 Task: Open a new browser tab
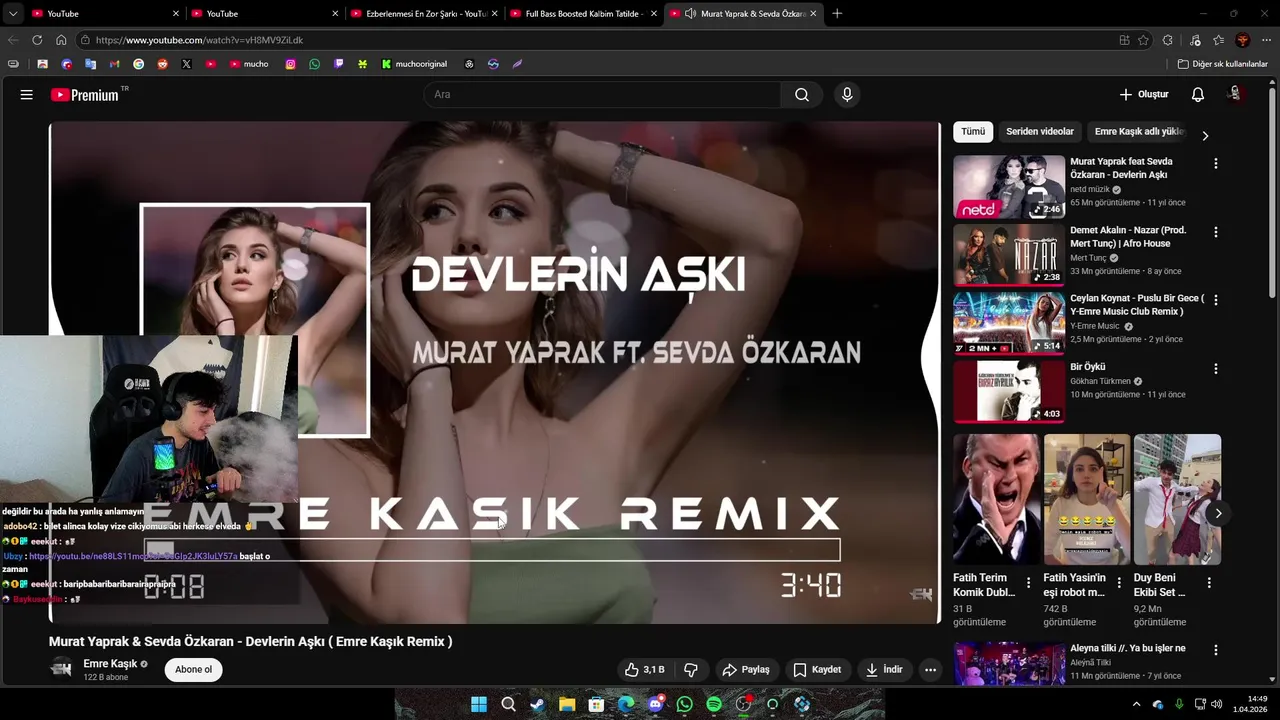point(837,13)
